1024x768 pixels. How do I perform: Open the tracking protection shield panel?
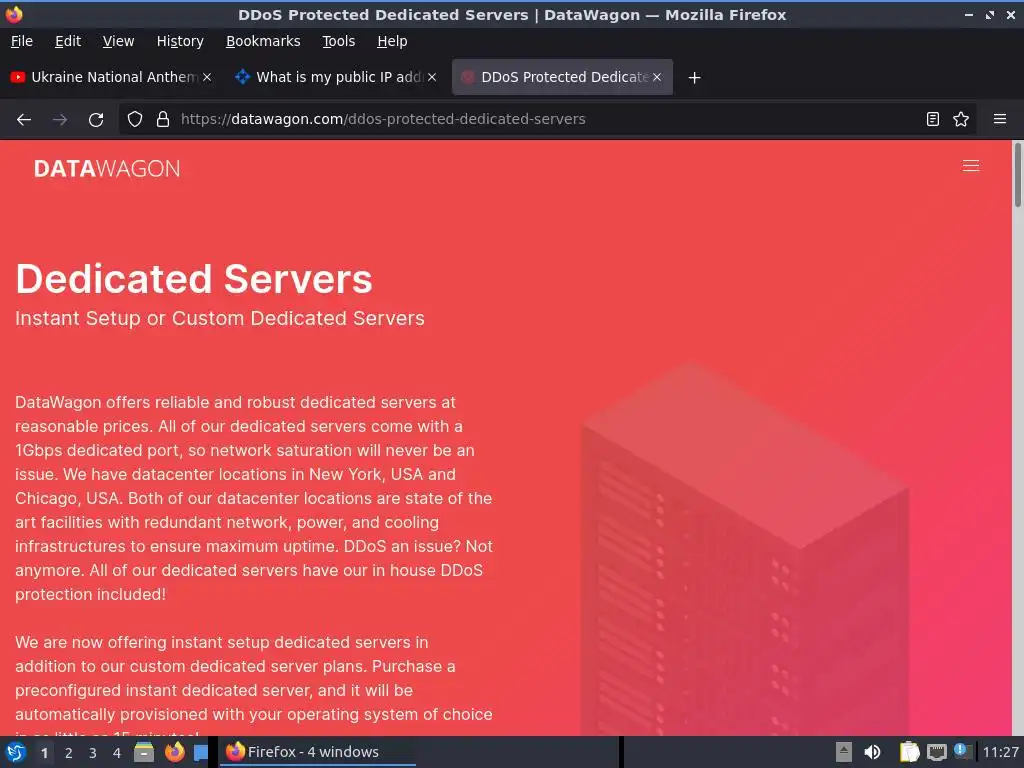(135, 119)
